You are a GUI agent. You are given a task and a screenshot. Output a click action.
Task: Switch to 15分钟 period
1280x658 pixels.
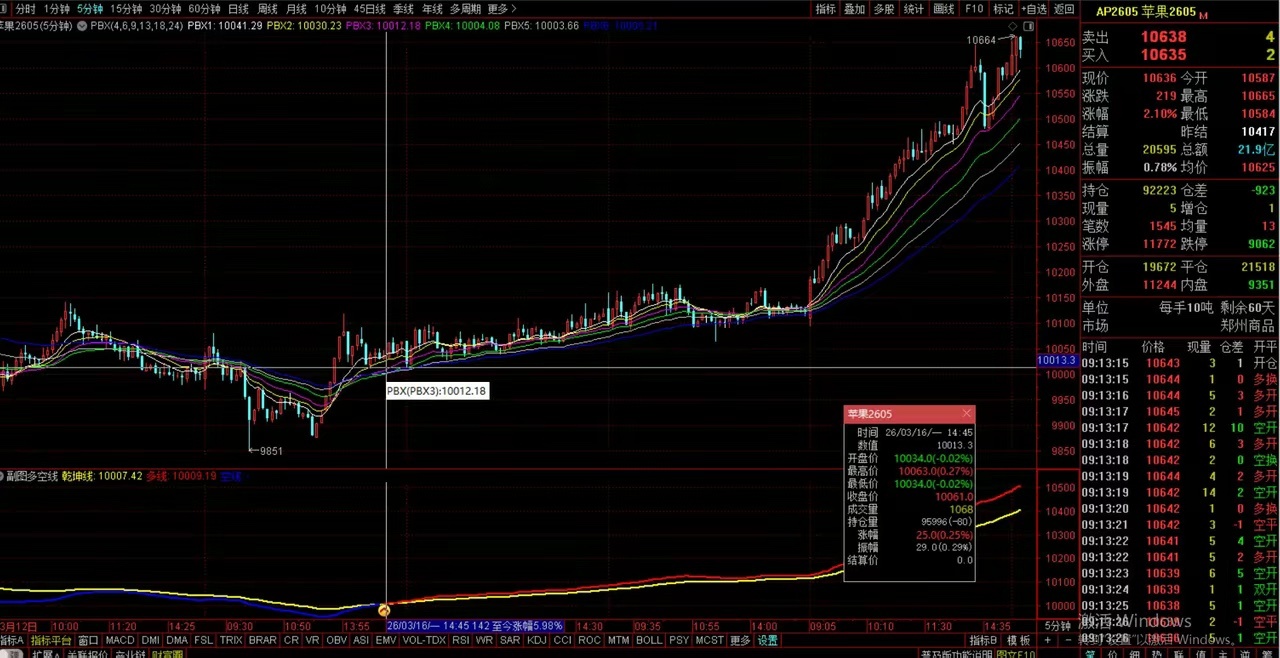(x=126, y=9)
